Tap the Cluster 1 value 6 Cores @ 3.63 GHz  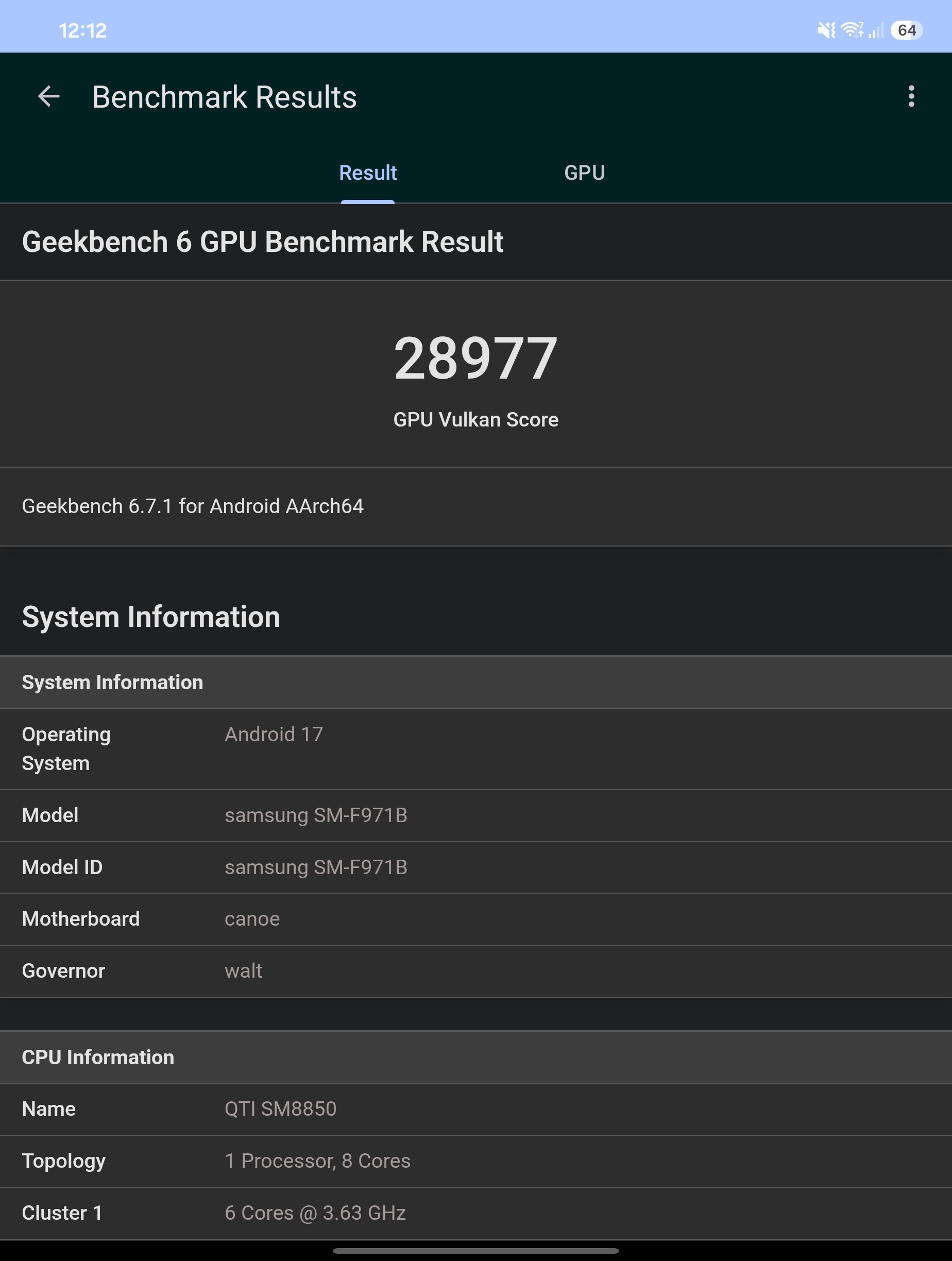tap(315, 1213)
